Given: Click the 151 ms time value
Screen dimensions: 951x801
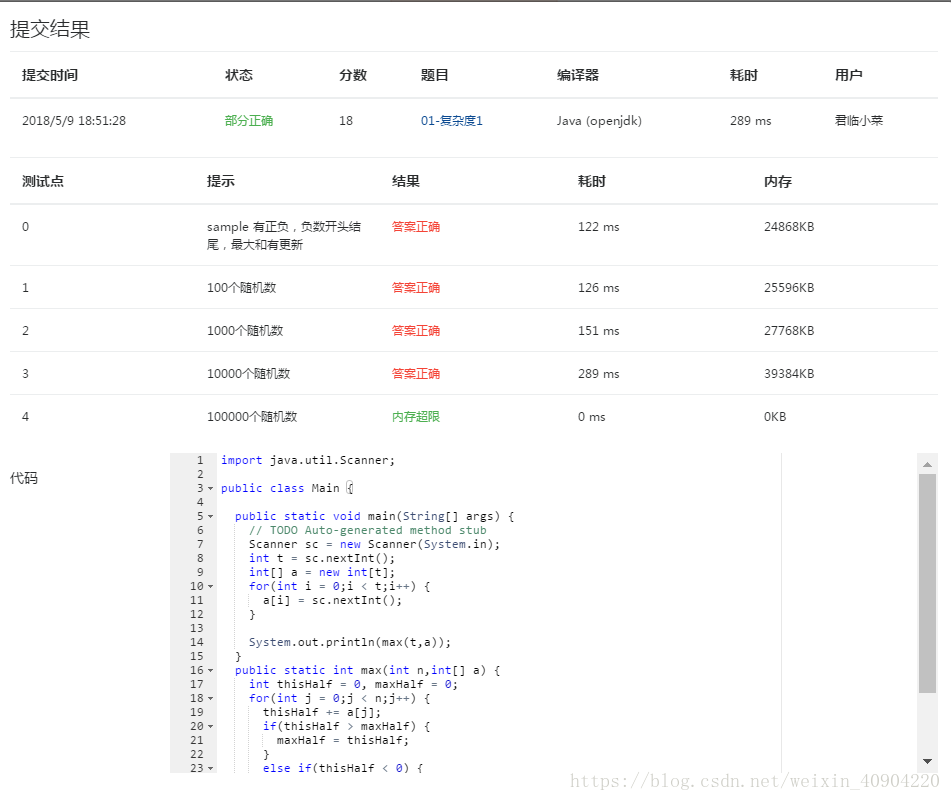Looking at the screenshot, I should pos(599,330).
